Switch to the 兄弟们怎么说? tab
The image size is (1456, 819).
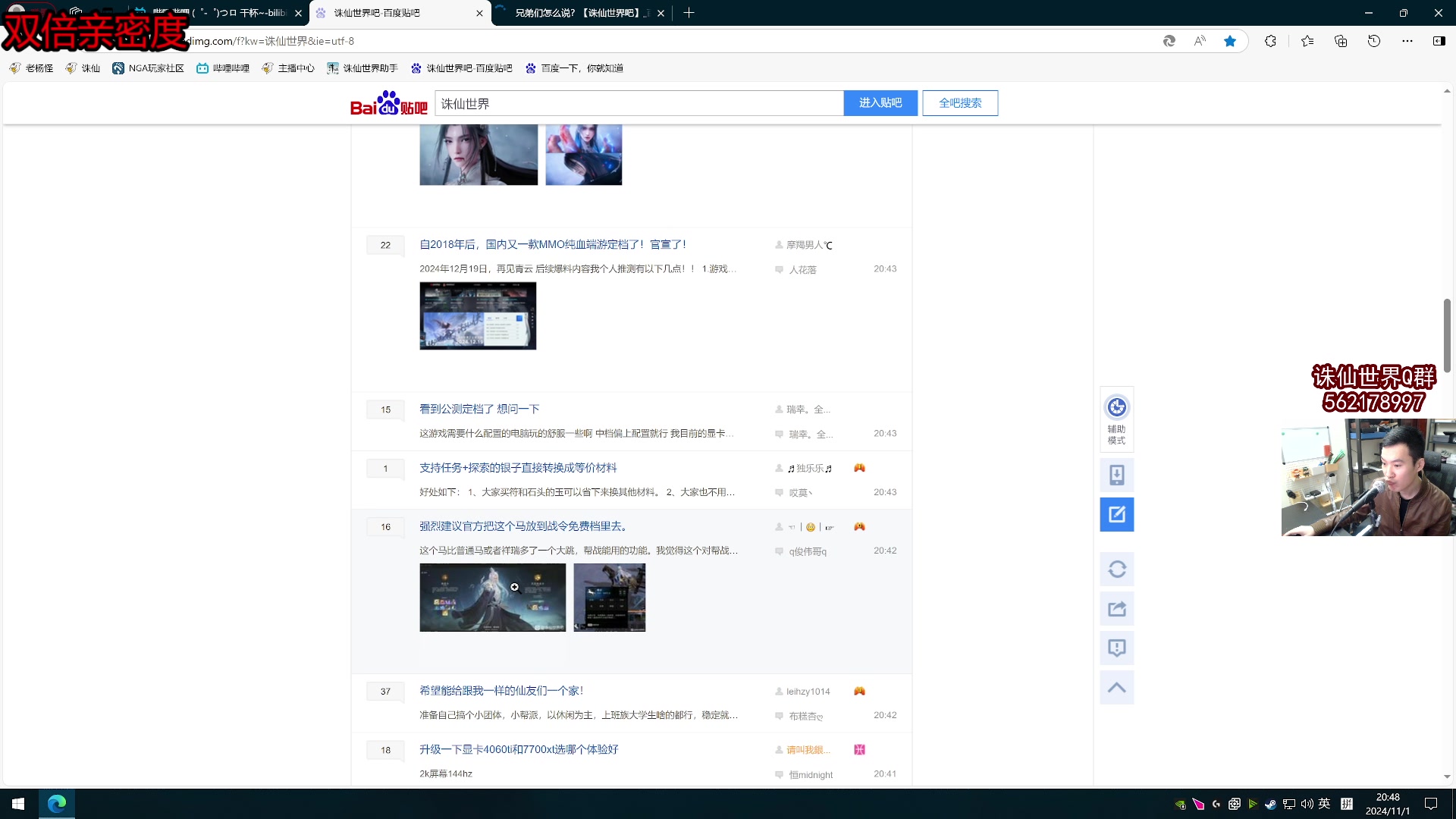click(582, 13)
